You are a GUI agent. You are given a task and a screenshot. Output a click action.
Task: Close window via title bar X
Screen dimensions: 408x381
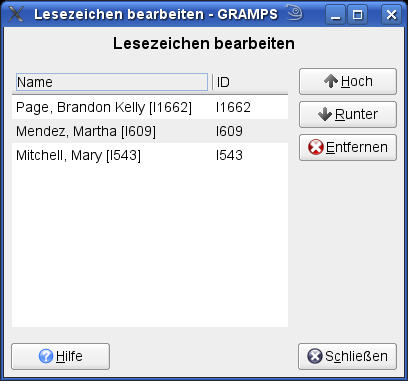391,15
